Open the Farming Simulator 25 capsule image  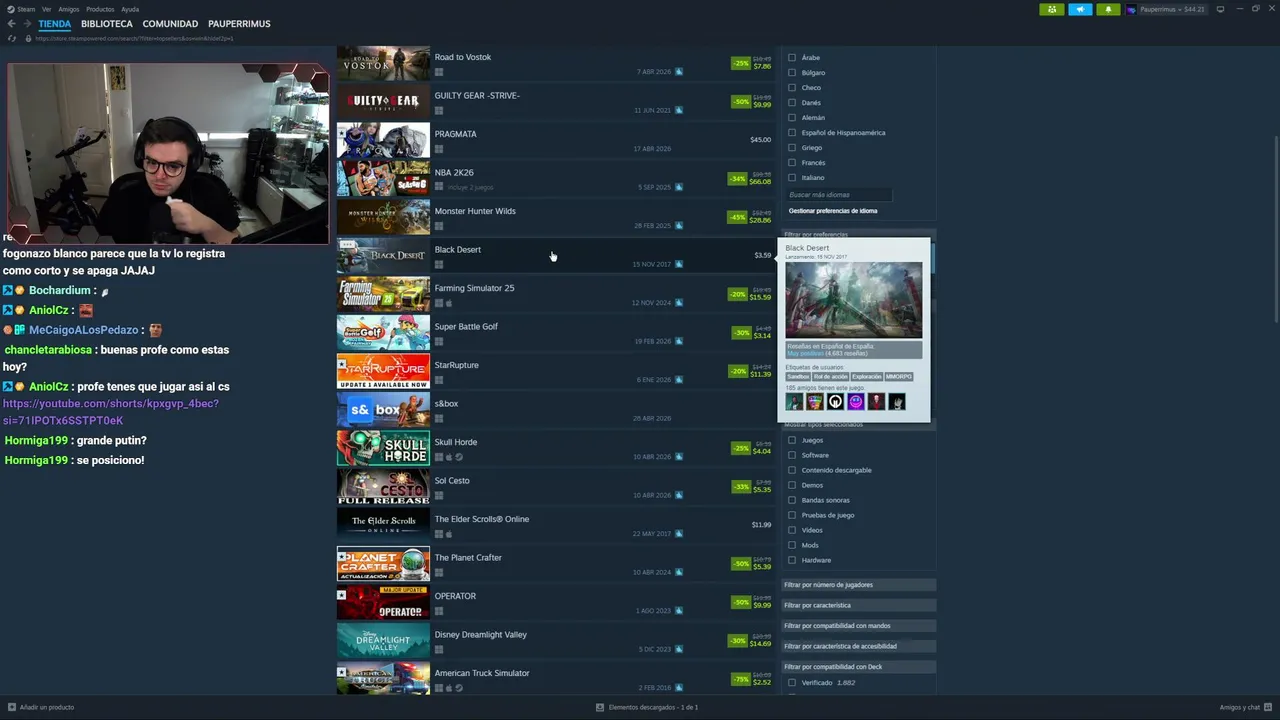383,294
